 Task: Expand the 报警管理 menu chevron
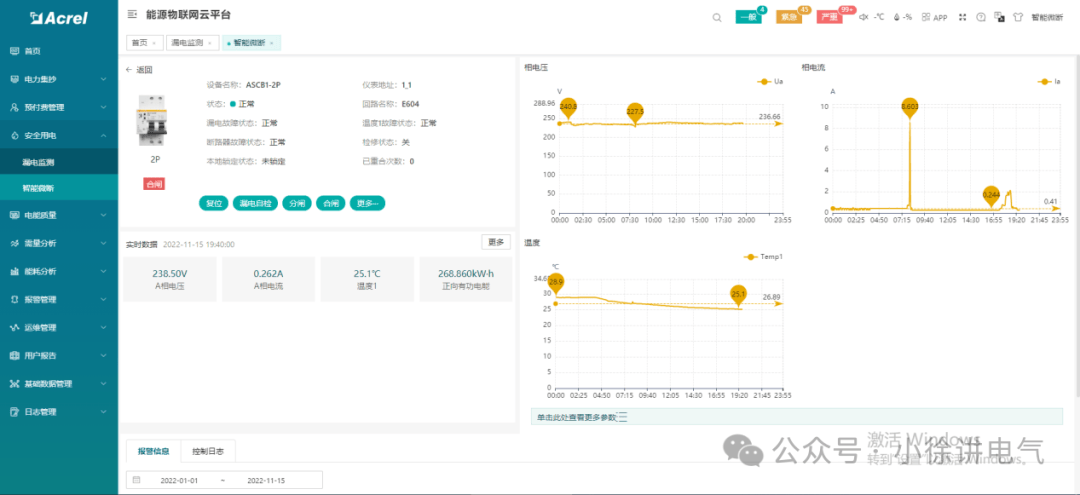pos(103,299)
